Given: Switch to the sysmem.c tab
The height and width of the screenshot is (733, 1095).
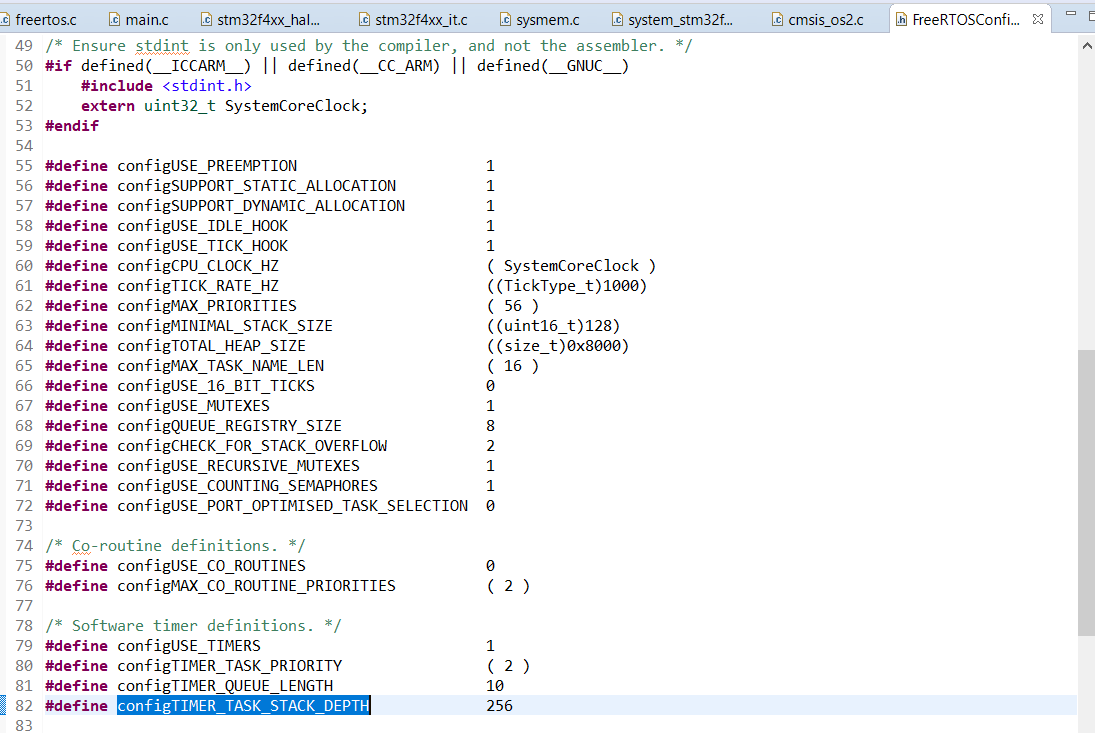Looking at the screenshot, I should pyautogui.click(x=539, y=20).
